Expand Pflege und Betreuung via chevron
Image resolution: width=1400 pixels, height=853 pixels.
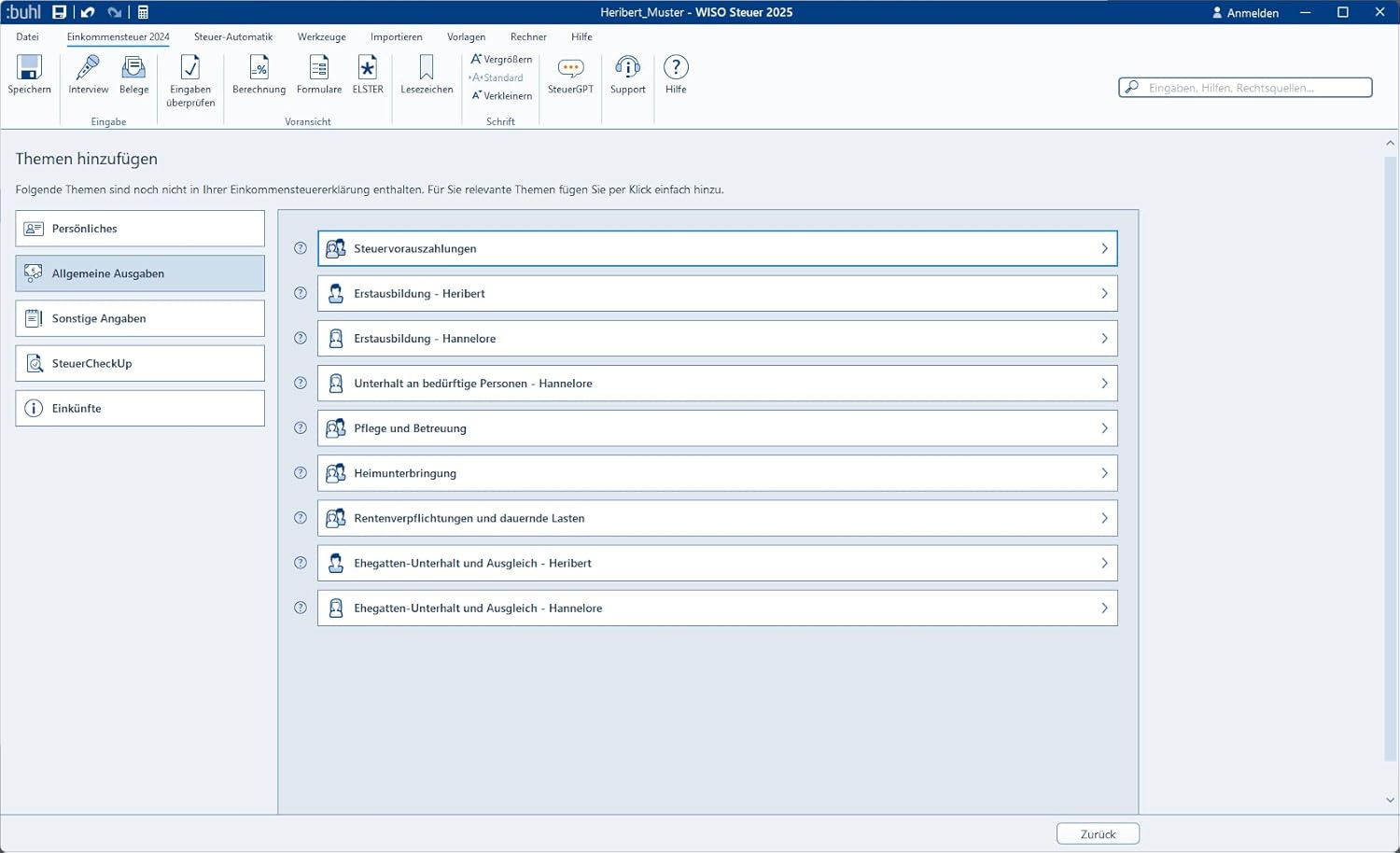pyautogui.click(x=1104, y=427)
